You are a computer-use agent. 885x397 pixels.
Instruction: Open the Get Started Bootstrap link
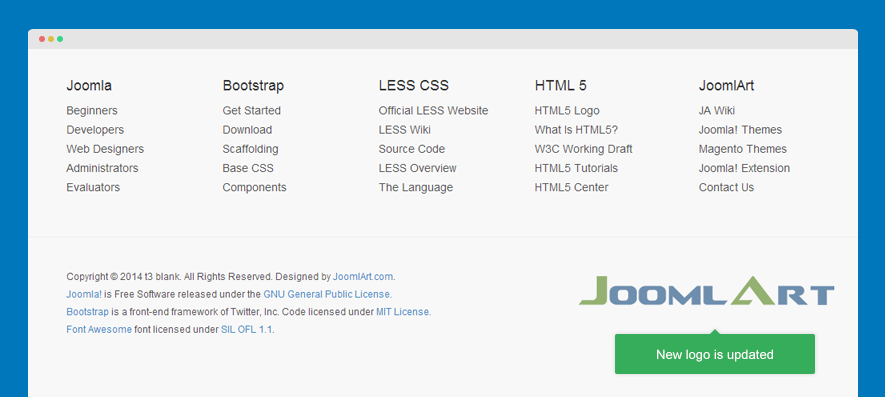tap(251, 111)
